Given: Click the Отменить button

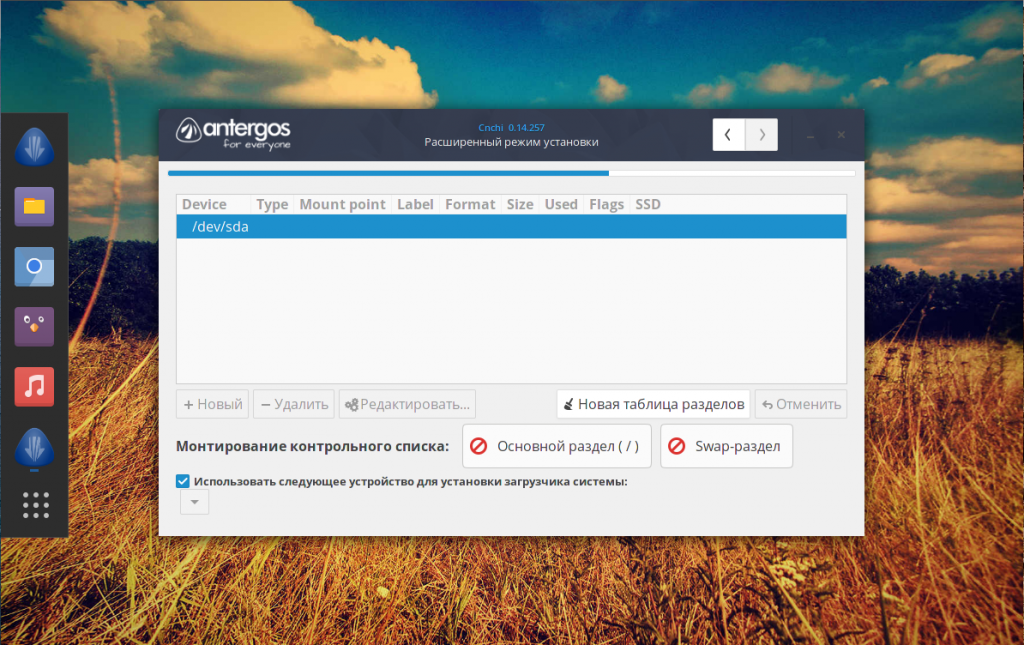Looking at the screenshot, I should point(801,404).
